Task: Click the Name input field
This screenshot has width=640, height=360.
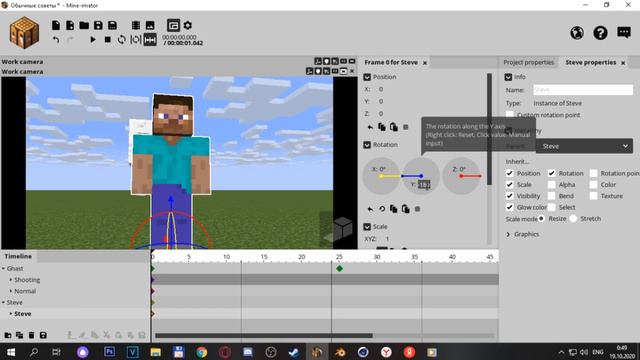Action: (583, 90)
